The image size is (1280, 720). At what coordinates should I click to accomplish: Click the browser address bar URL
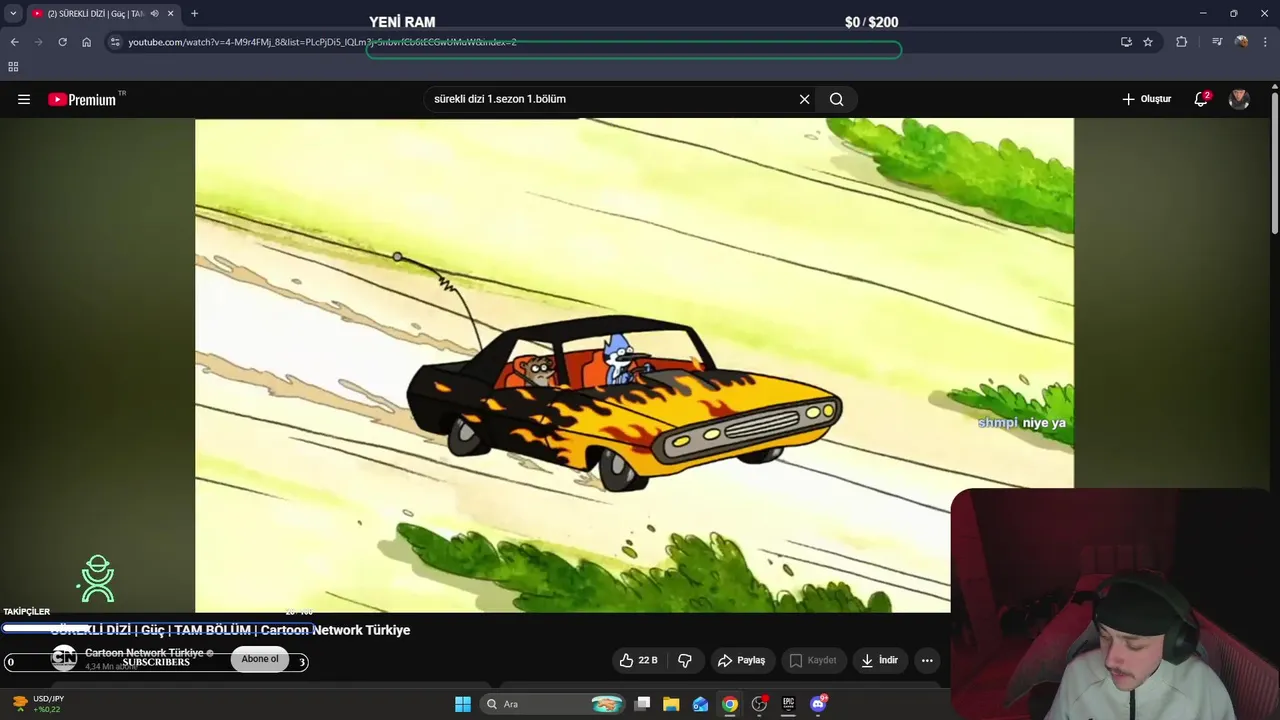[x=322, y=42]
